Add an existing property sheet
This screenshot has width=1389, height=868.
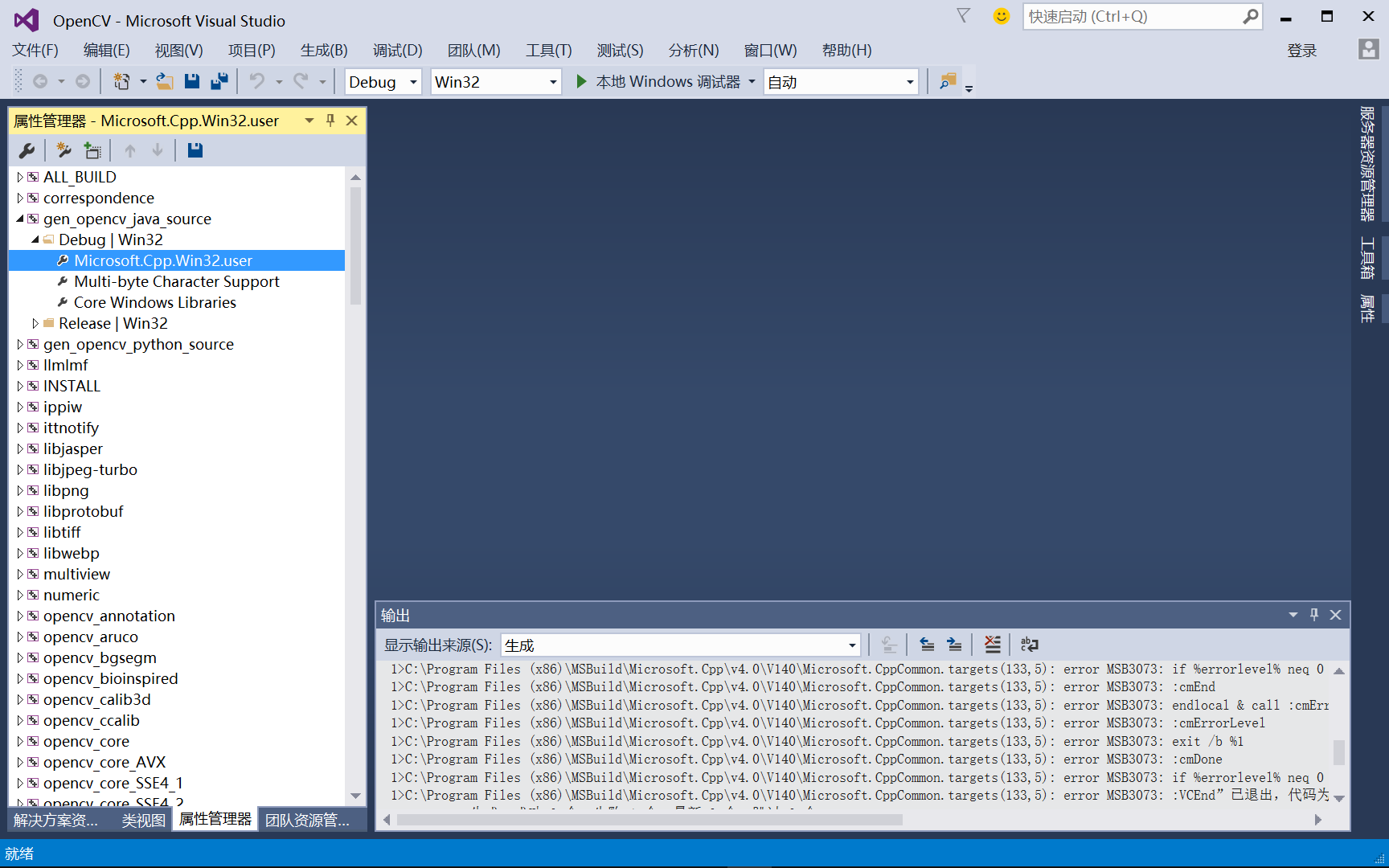pos(92,150)
